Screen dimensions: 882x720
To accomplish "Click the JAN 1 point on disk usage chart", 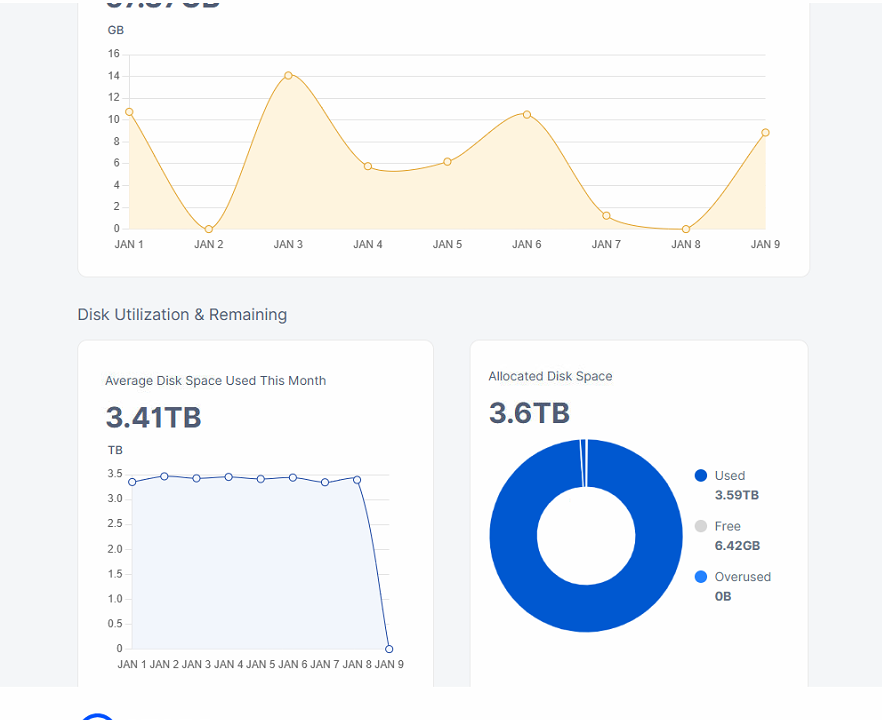I will click(x=132, y=482).
